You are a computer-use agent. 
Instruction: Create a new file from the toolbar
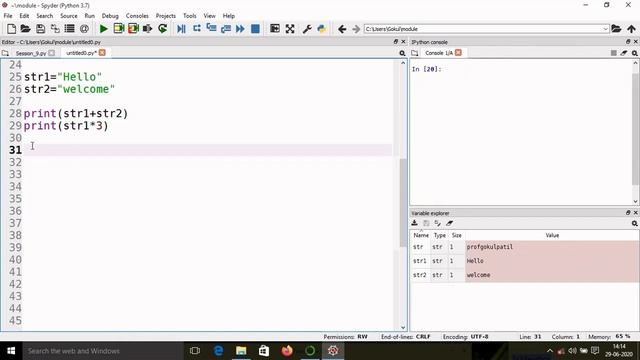(11, 29)
